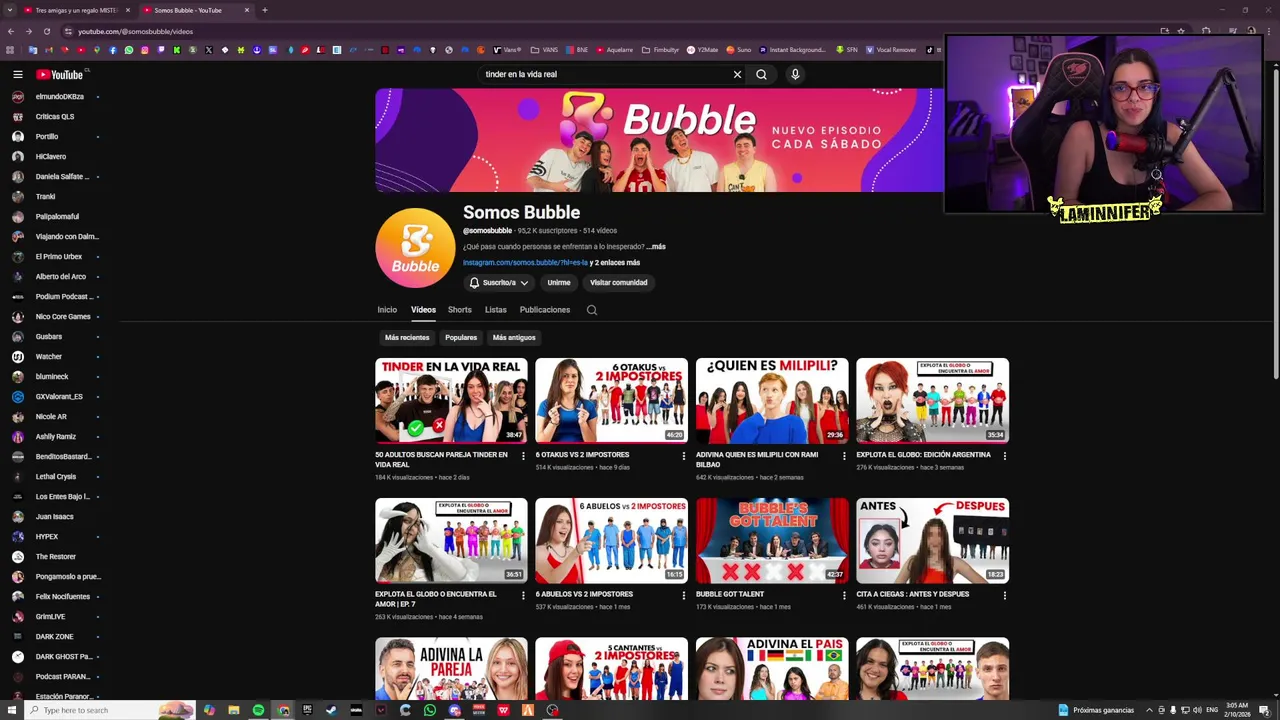Switch to the Listas tab

(496, 310)
